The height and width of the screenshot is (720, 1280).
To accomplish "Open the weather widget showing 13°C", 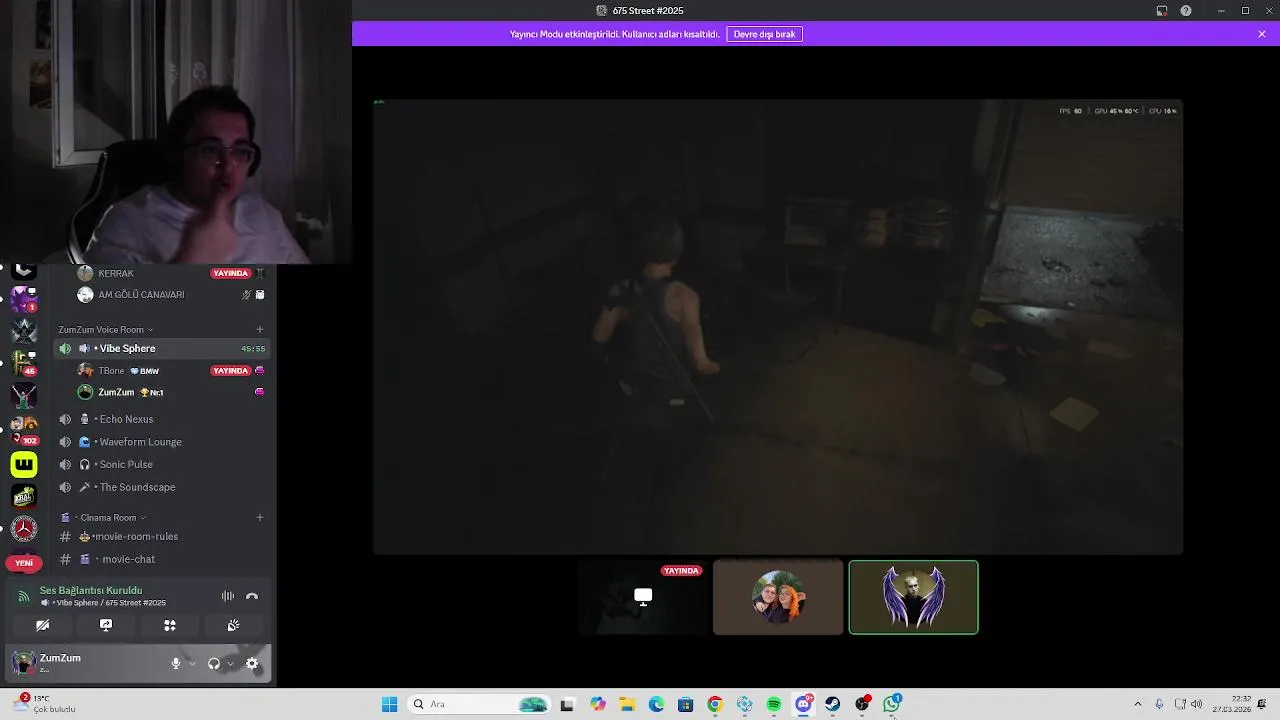I will tap(45, 704).
